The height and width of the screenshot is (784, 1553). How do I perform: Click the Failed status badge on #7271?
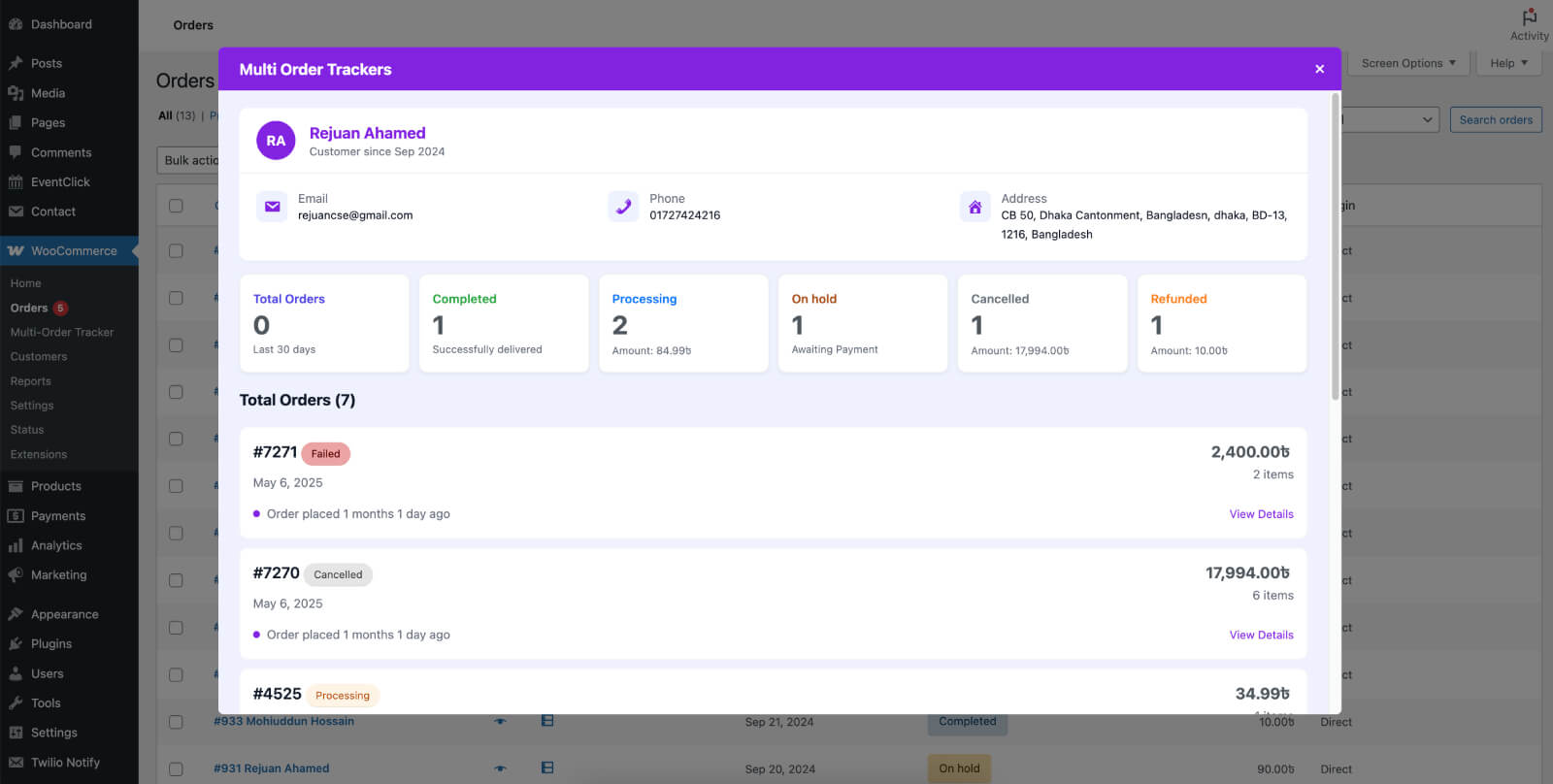coord(326,454)
